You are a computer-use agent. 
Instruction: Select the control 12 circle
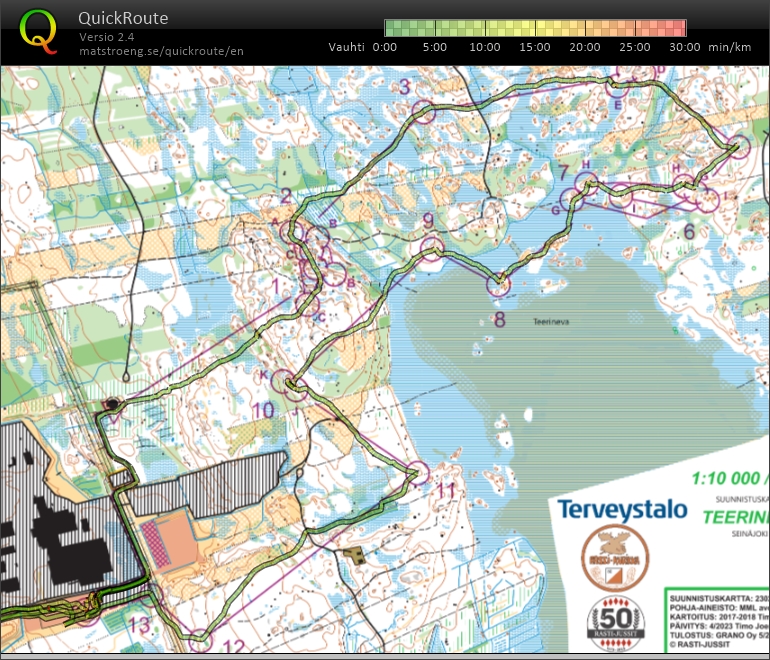click(201, 638)
